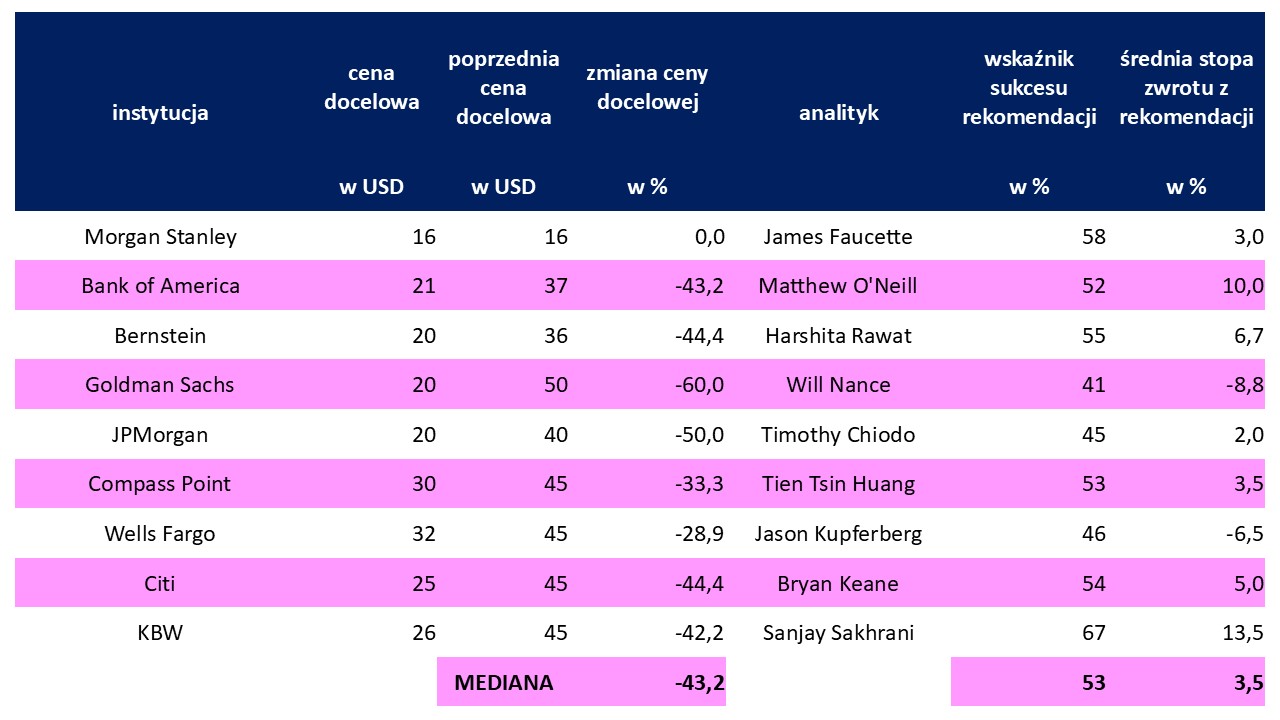The image size is (1280, 720).
Task: Click the 'analityk' column header
Action: (x=838, y=113)
